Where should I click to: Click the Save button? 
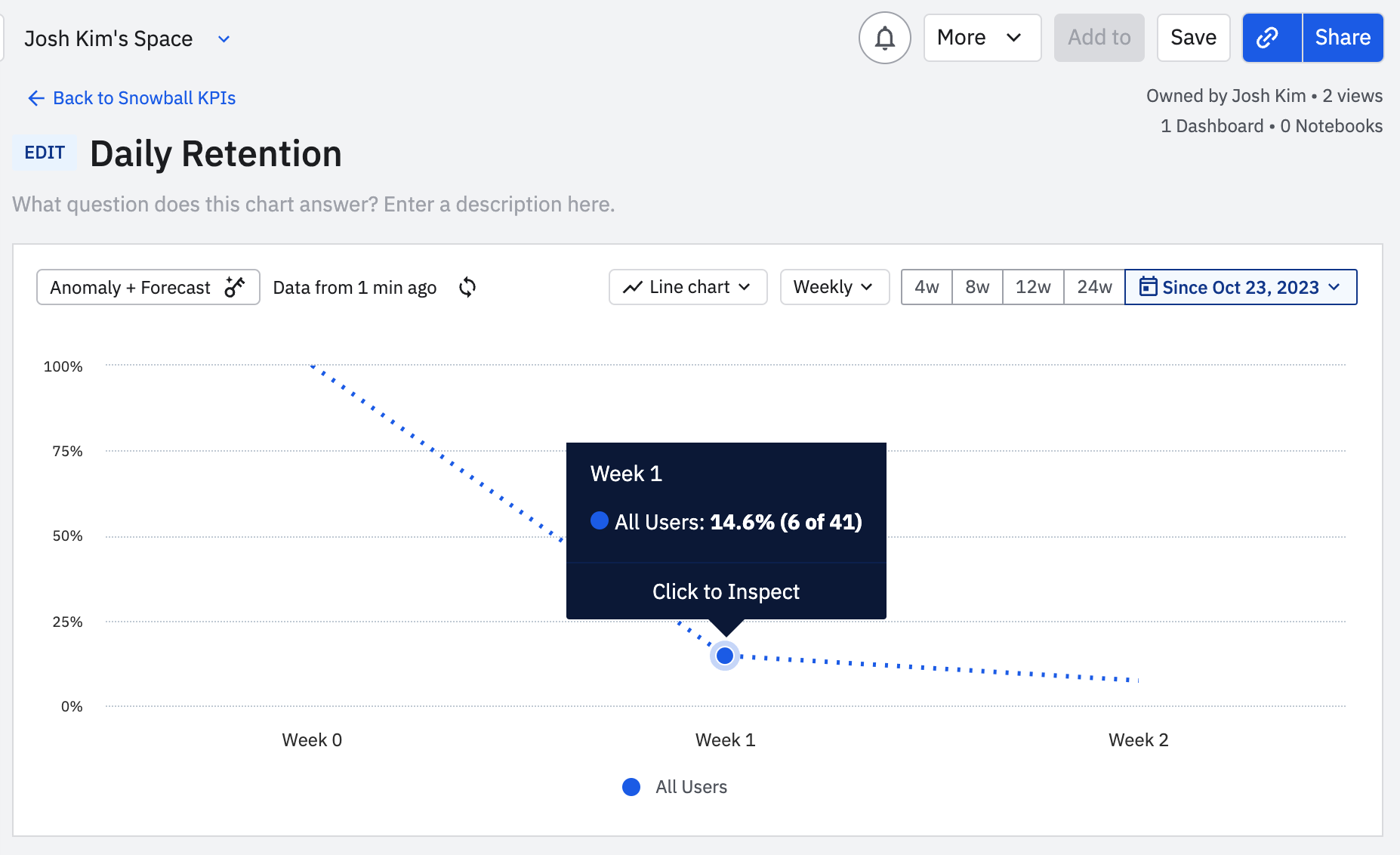(x=1193, y=38)
